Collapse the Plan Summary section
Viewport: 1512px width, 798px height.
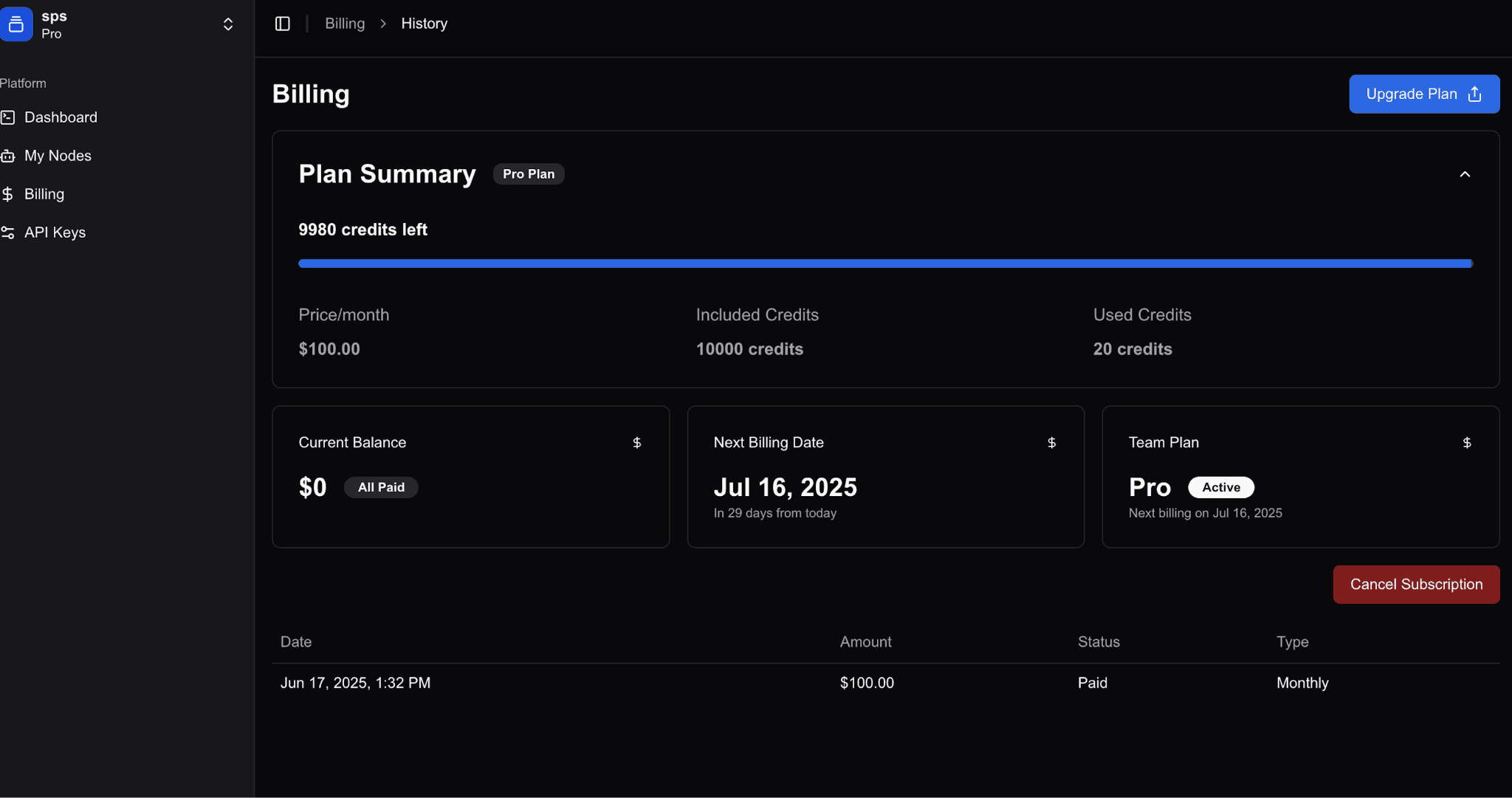pyautogui.click(x=1465, y=174)
